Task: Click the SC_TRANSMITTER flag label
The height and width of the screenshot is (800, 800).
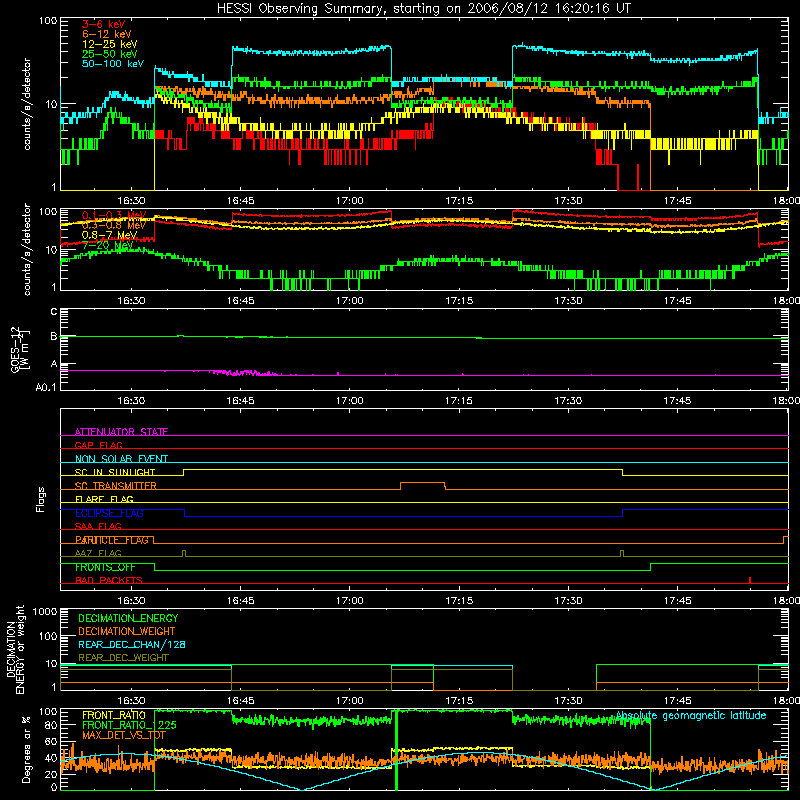Action: (116, 486)
